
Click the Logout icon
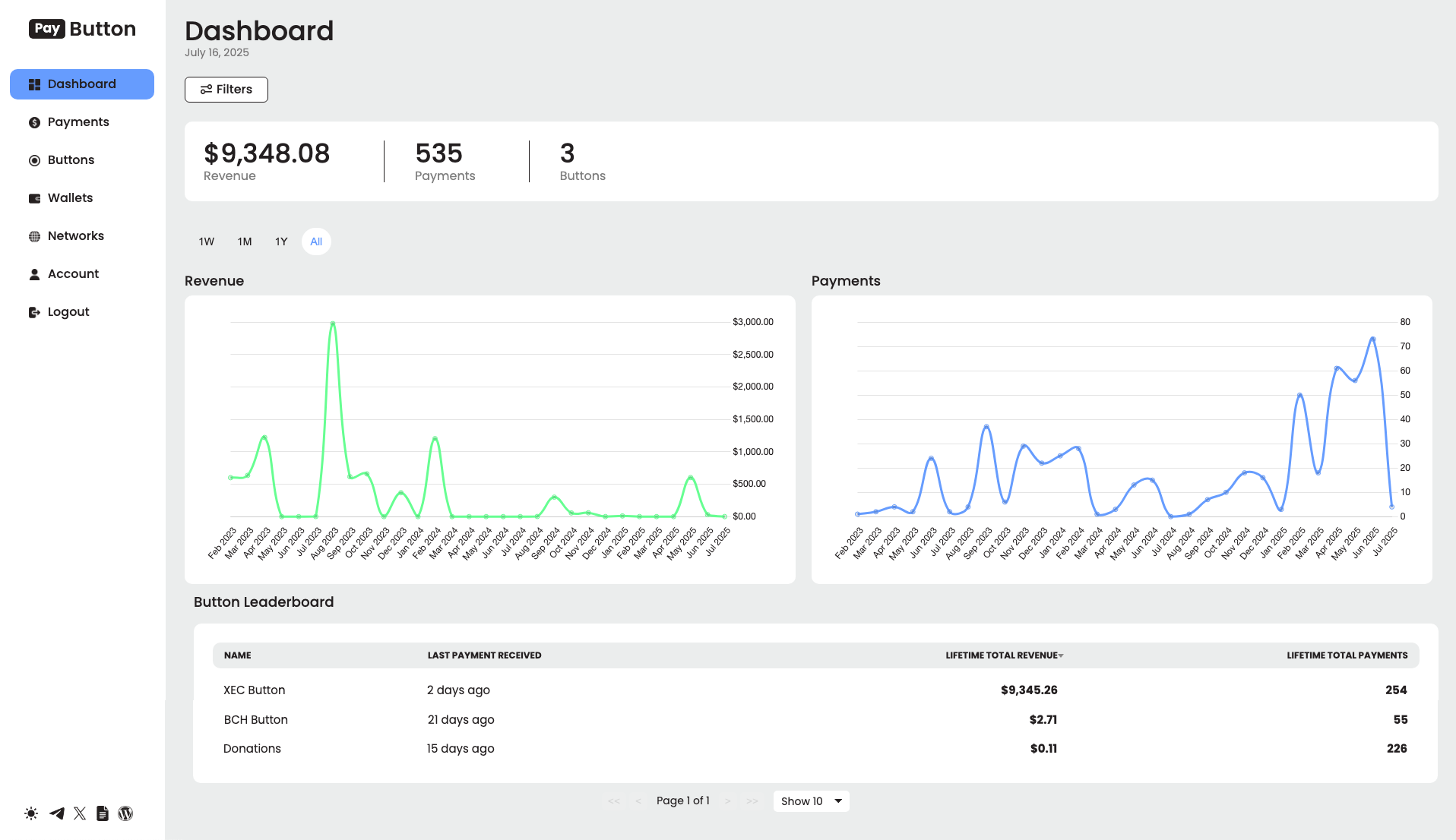[x=35, y=311]
